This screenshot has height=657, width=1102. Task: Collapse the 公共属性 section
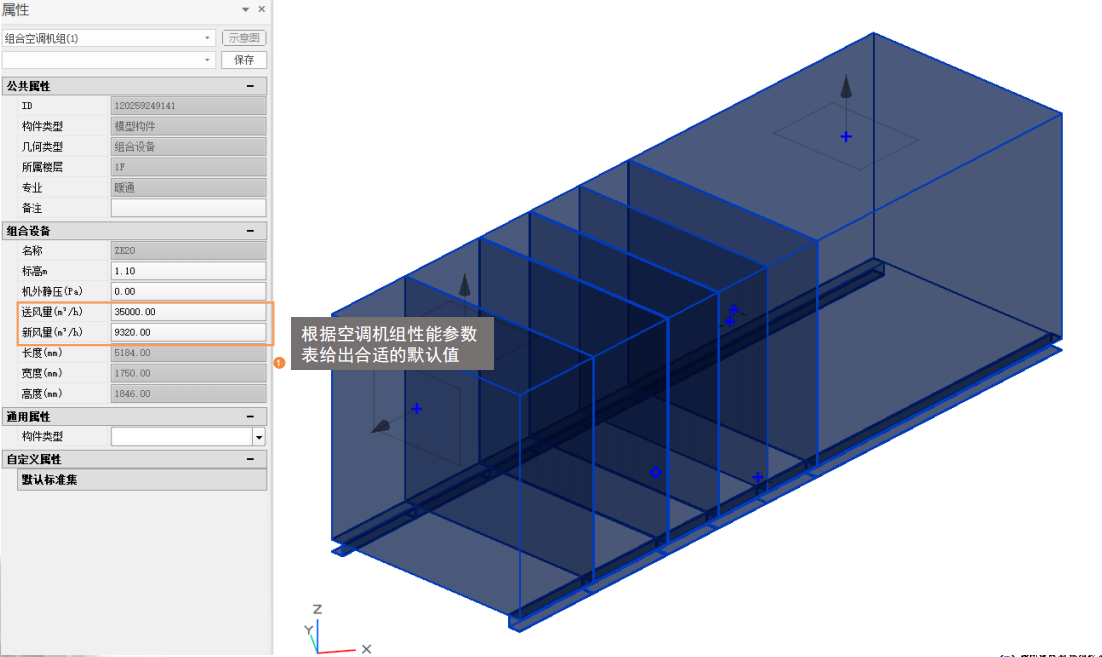point(250,86)
